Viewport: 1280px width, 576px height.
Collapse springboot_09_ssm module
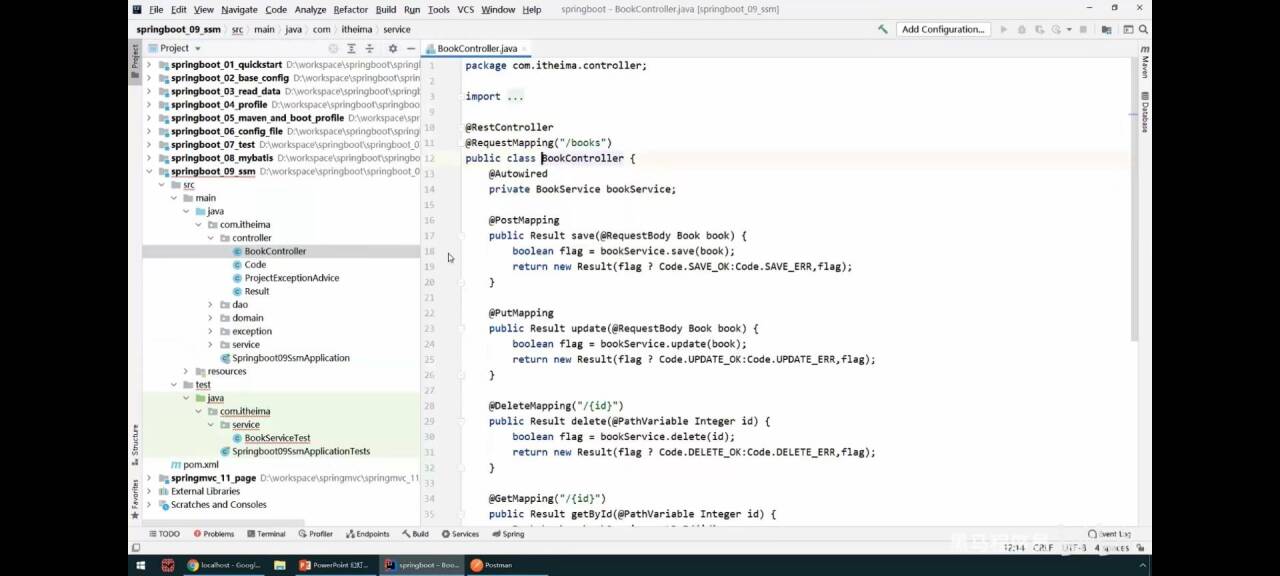(x=150, y=171)
